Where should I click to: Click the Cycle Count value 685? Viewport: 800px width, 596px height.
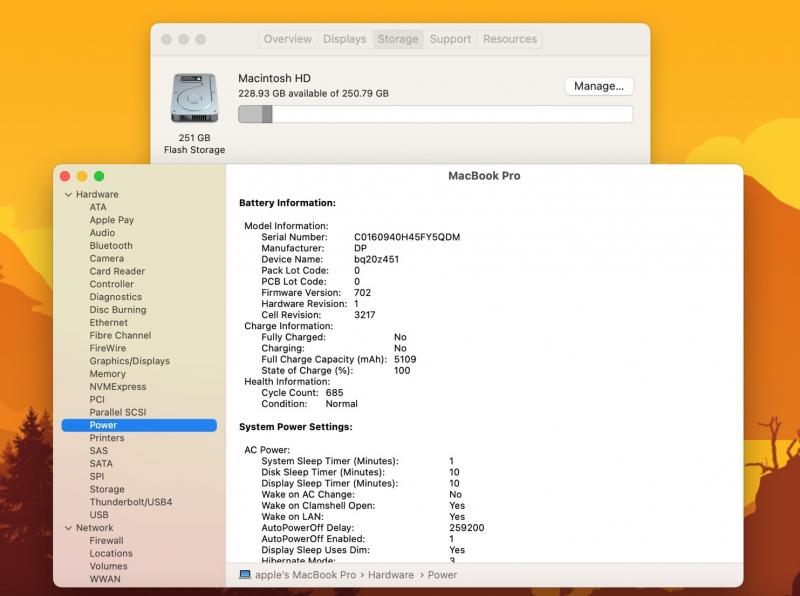pyautogui.click(x=334, y=392)
